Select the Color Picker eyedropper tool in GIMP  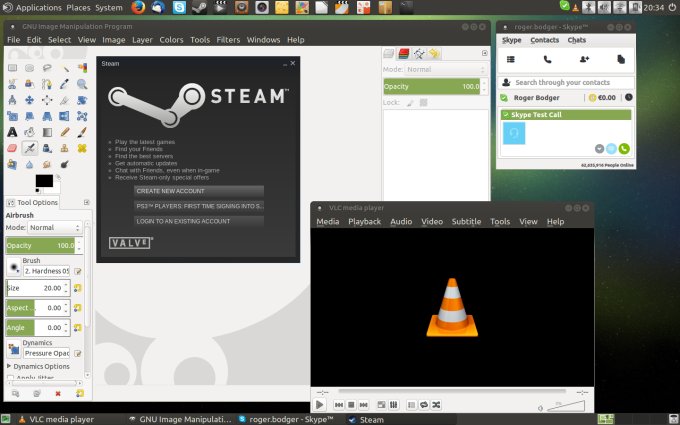pyautogui.click(x=65, y=84)
